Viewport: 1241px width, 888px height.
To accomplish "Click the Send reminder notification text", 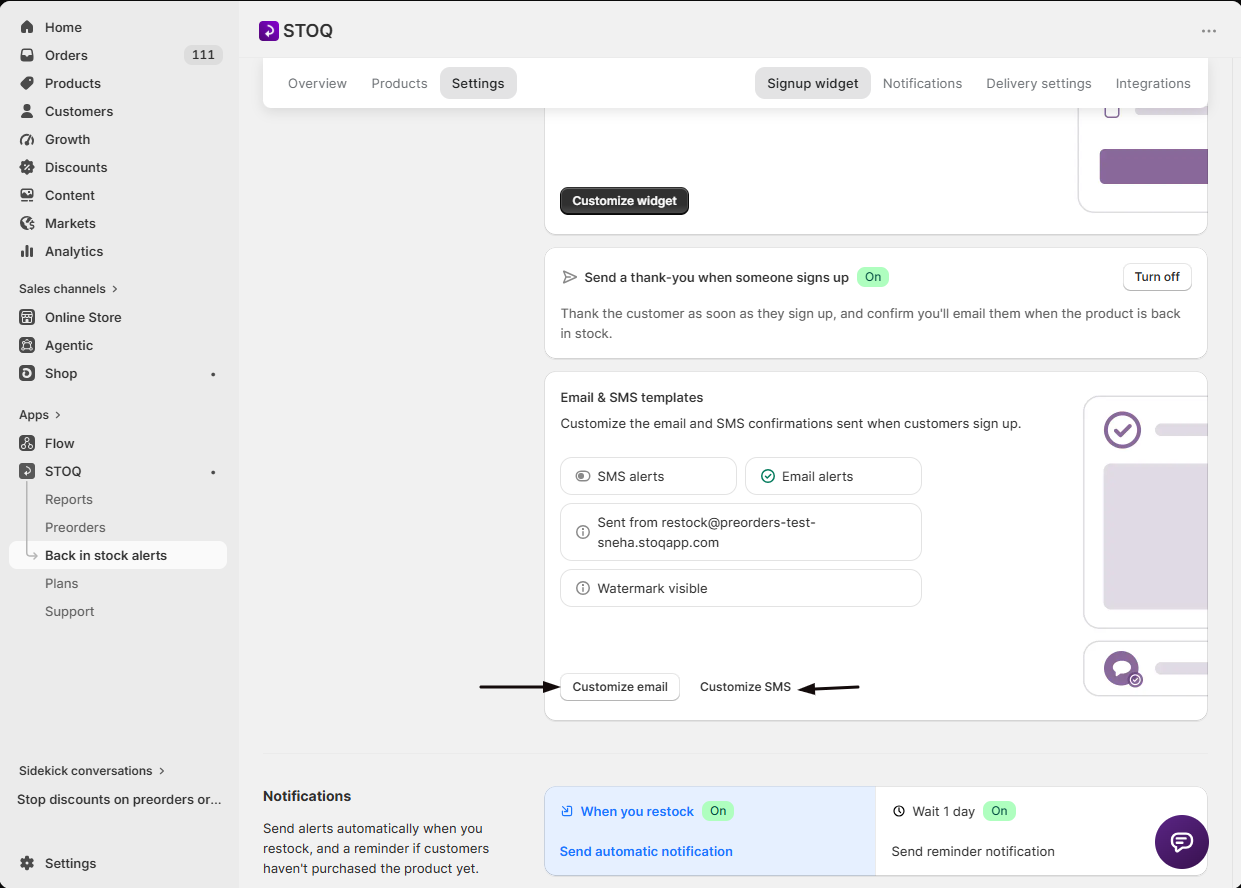I will pyautogui.click(x=973, y=851).
